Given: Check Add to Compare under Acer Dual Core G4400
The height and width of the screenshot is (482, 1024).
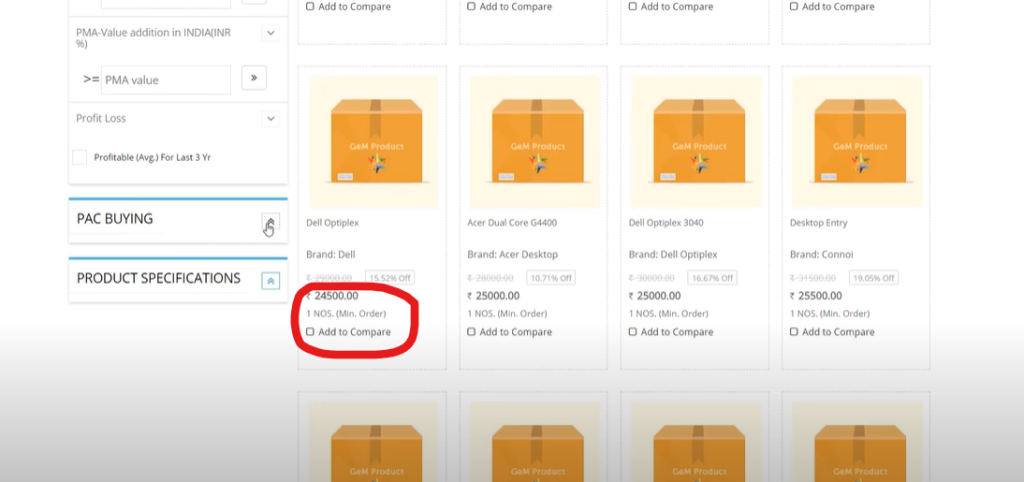Looking at the screenshot, I should click(x=472, y=332).
